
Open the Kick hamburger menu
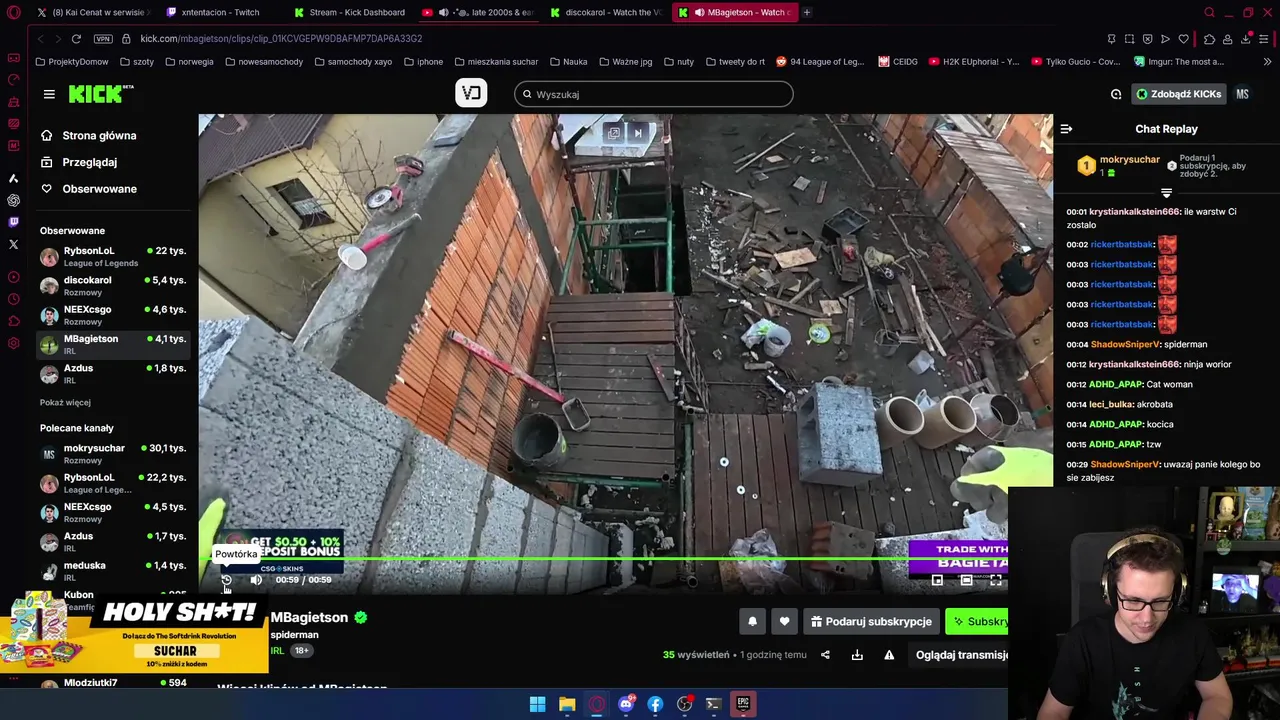tap(49, 94)
